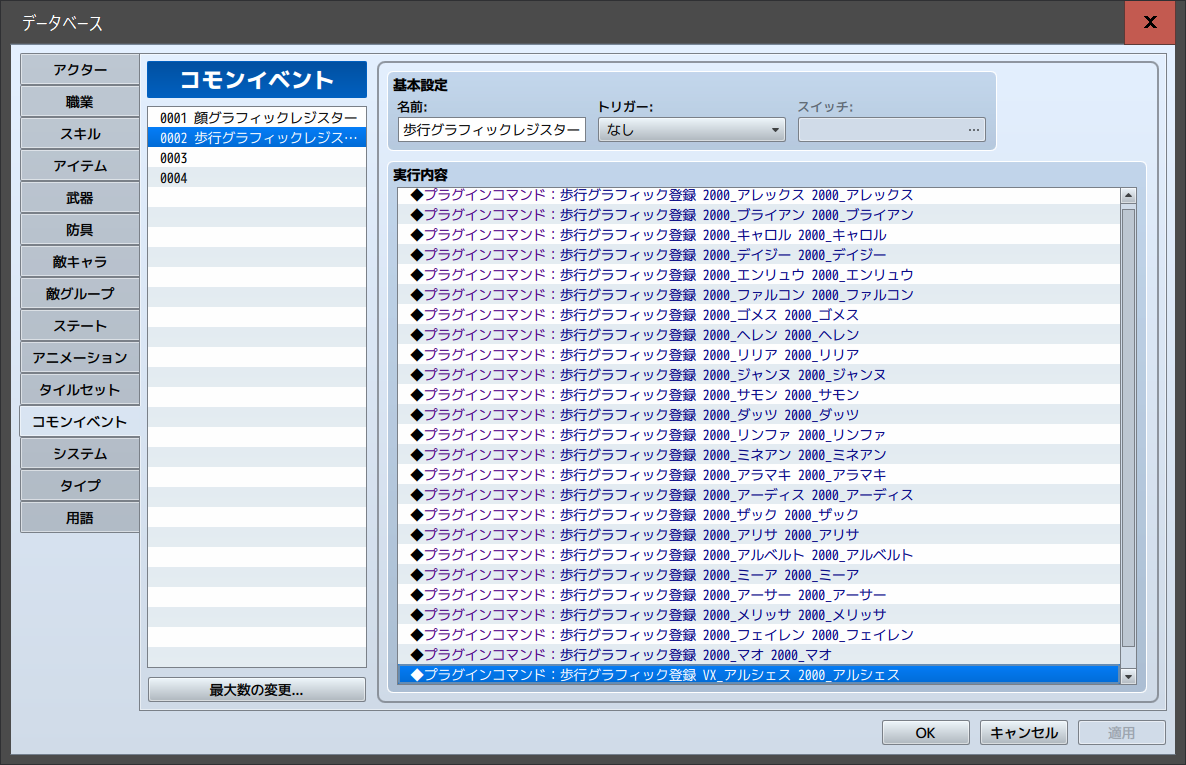Close the データベース window
The width and height of the screenshot is (1186, 765).
coord(1150,22)
